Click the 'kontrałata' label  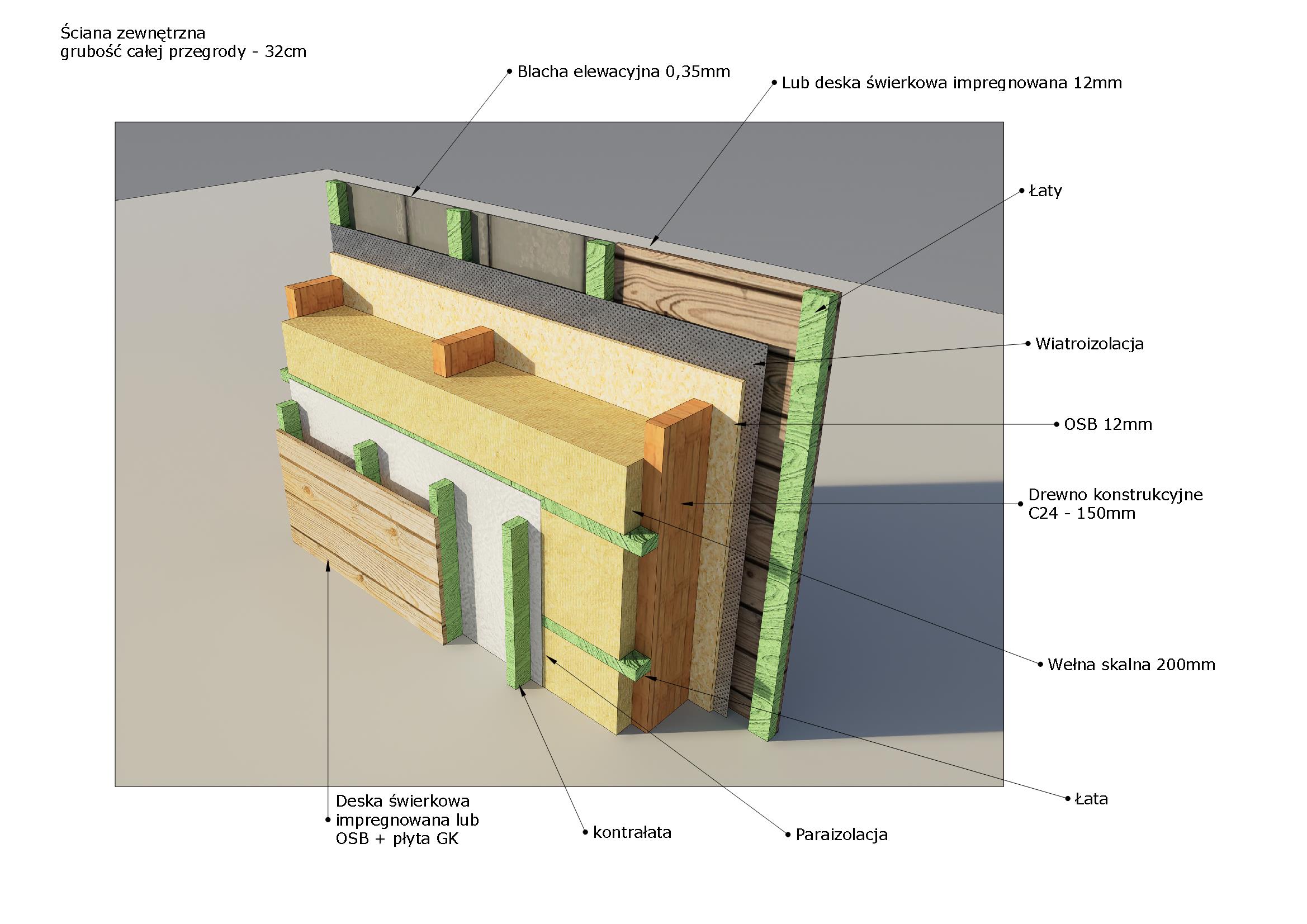tap(632, 833)
